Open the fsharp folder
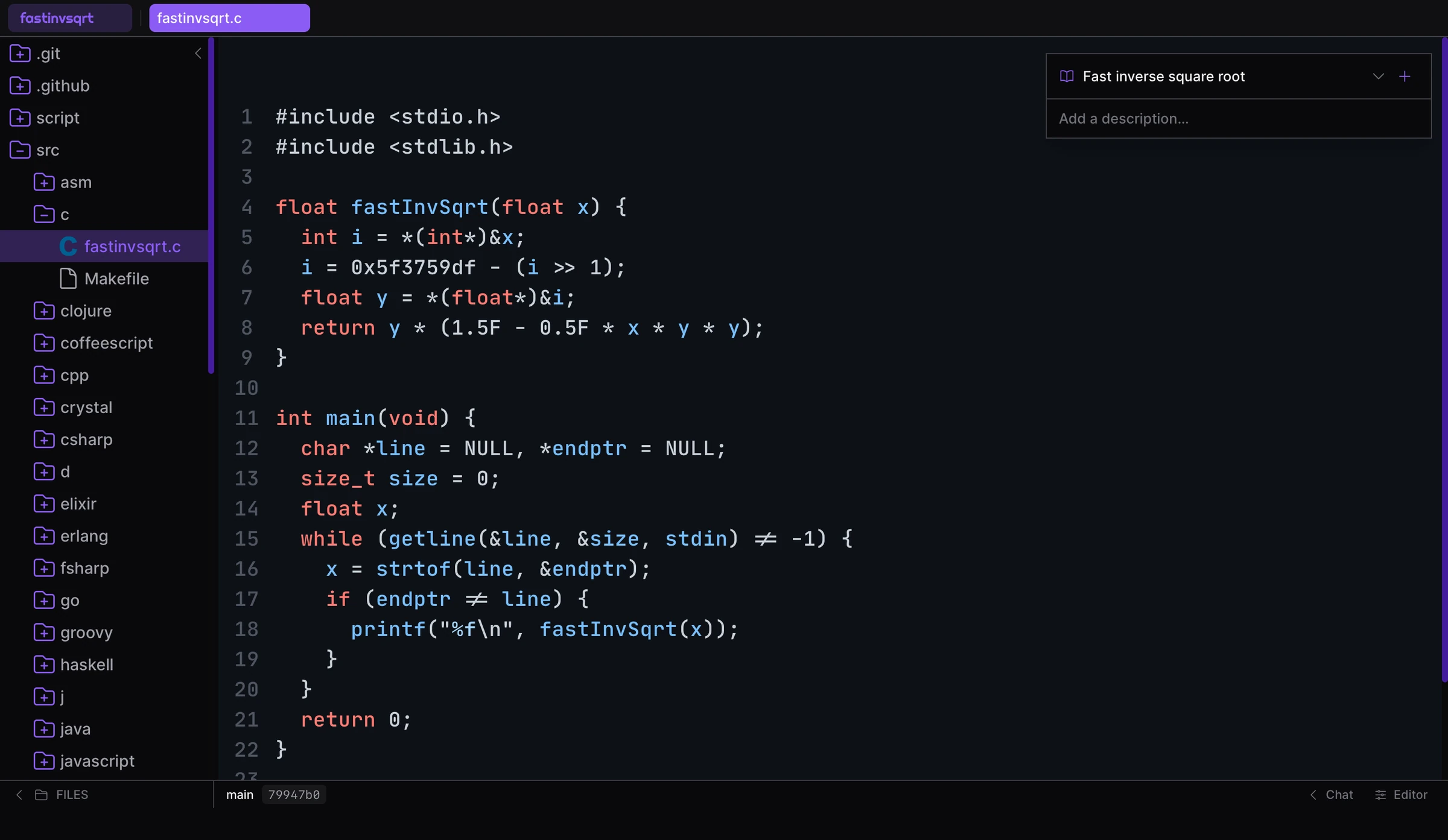This screenshot has width=1448, height=840. 104,568
